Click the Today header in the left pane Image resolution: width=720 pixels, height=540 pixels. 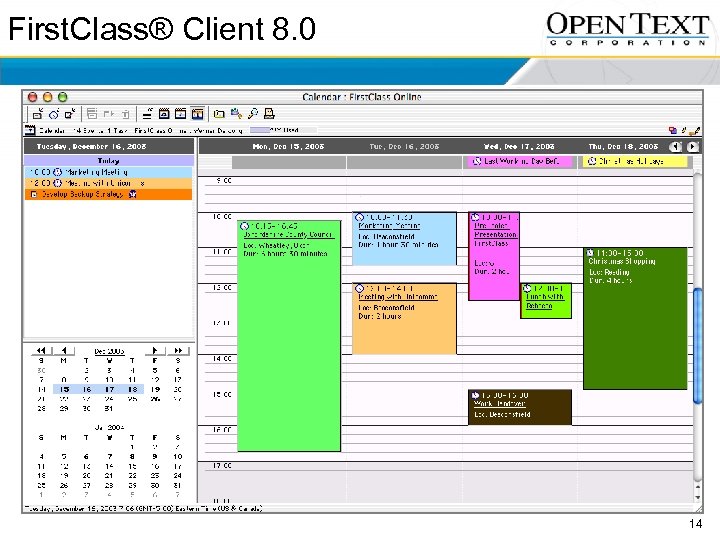coord(108,161)
